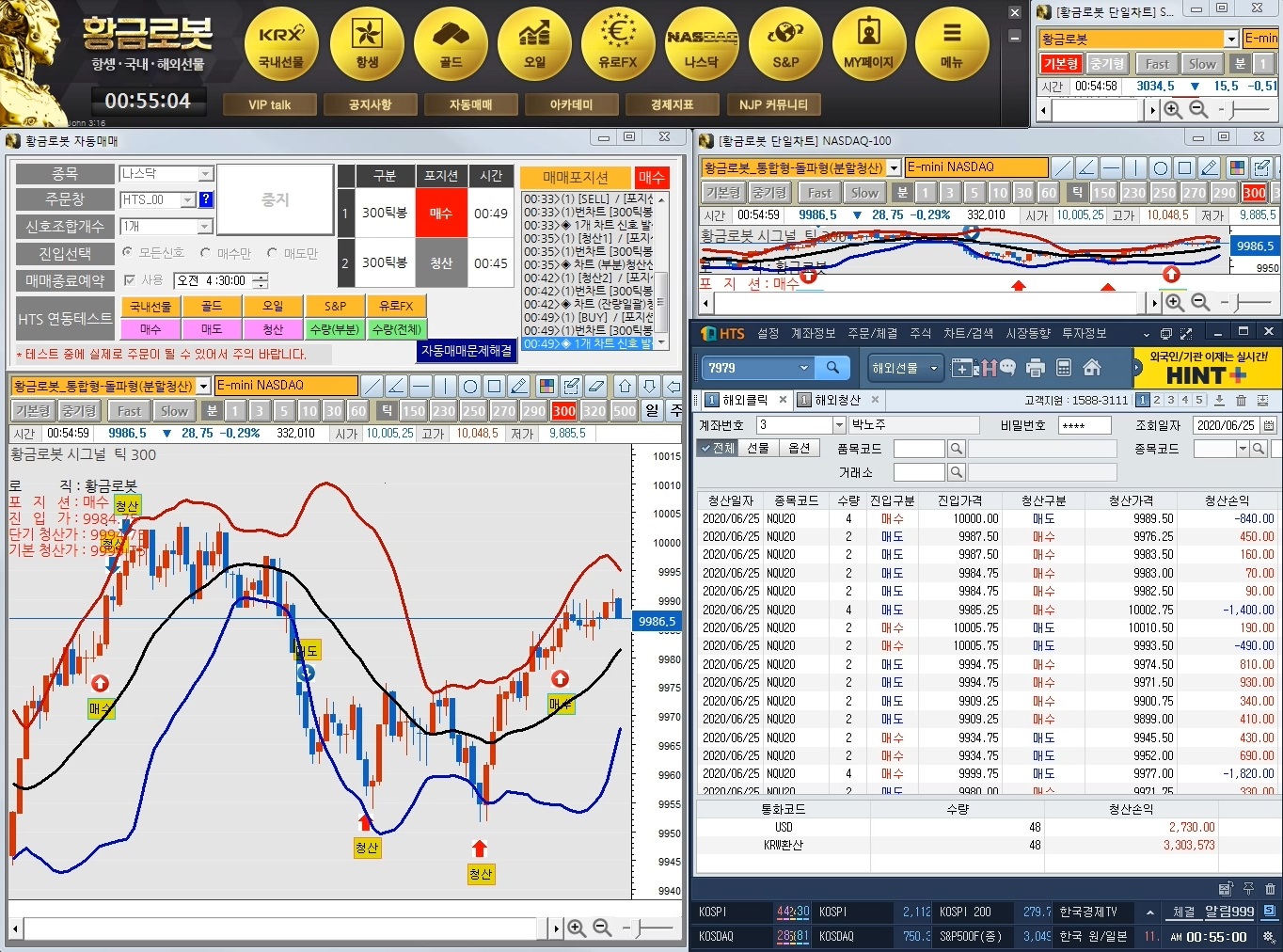The width and height of the screenshot is (1283, 952).
Task: Switch main chart to 기본형 mode
Action: point(33,411)
